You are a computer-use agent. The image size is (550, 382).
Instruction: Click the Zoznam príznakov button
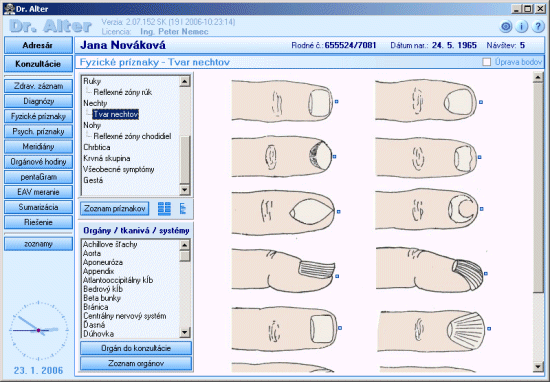[115, 208]
